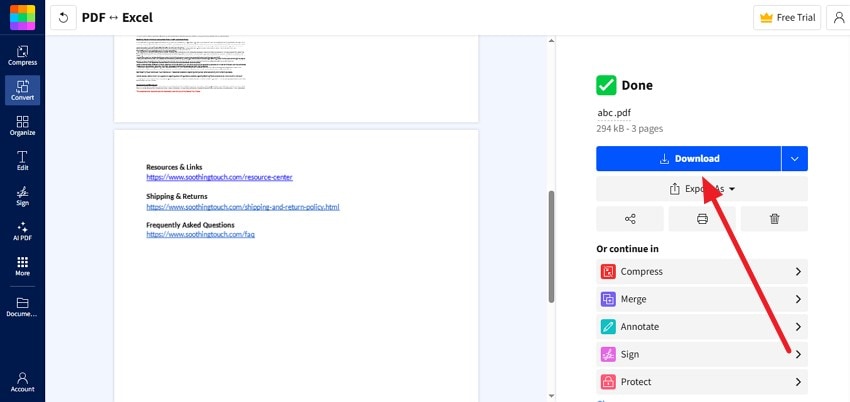Screen dimensions: 850x402
Task: Expand the Compress row chevron
Action: click(x=798, y=271)
